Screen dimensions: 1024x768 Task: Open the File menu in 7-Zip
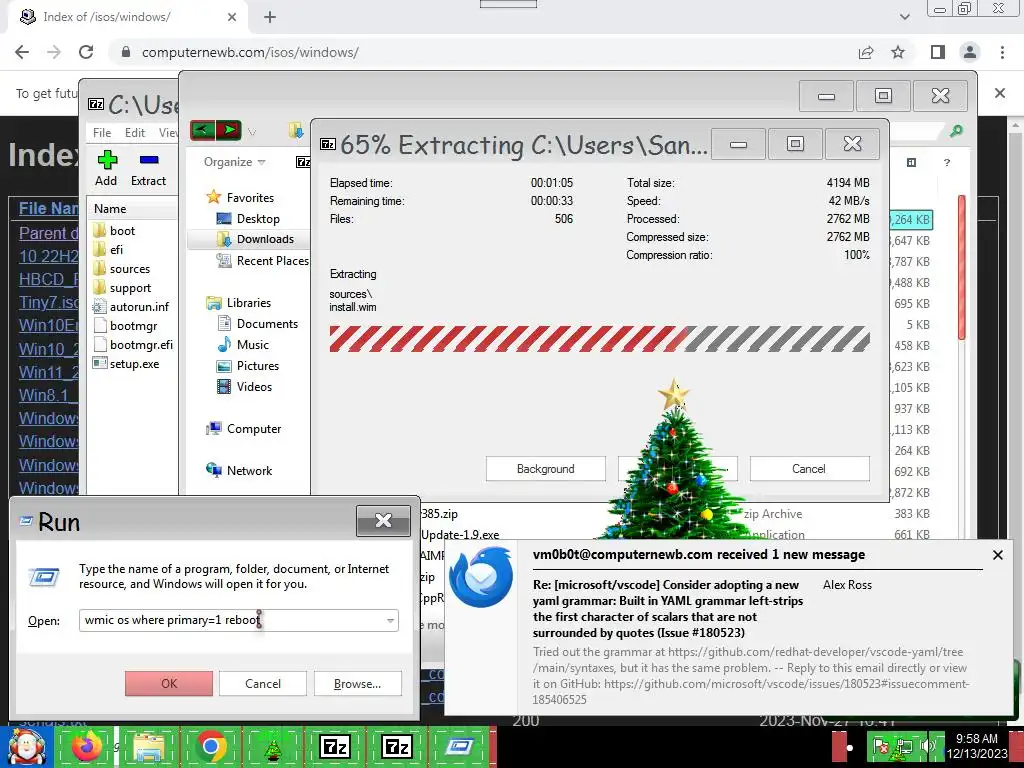point(102,133)
